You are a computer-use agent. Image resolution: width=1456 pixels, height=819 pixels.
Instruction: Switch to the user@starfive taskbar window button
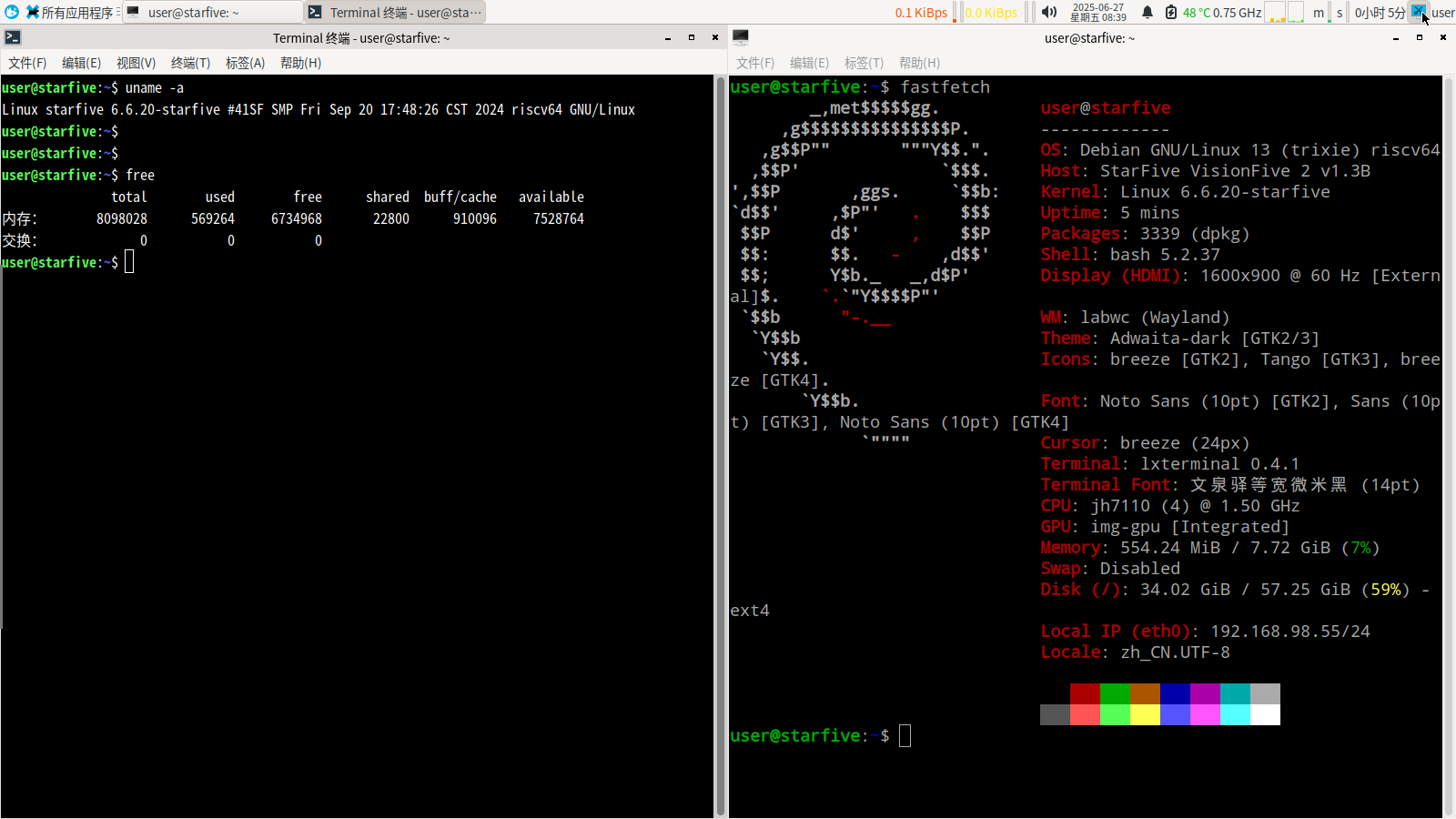pos(213,13)
